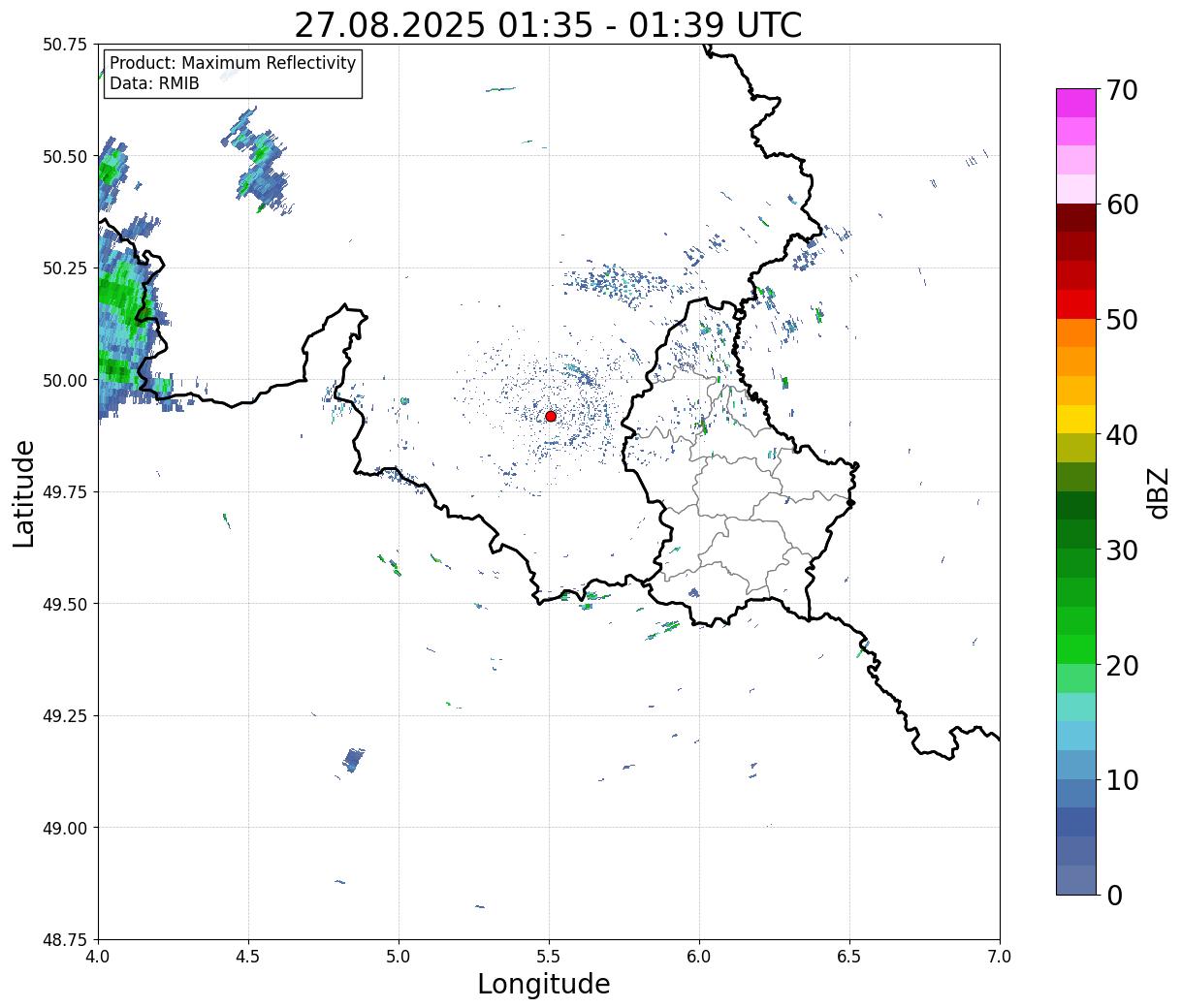Click the colorbar tick label 0
Screen dimensions: 1182x1008
click(x=1114, y=896)
